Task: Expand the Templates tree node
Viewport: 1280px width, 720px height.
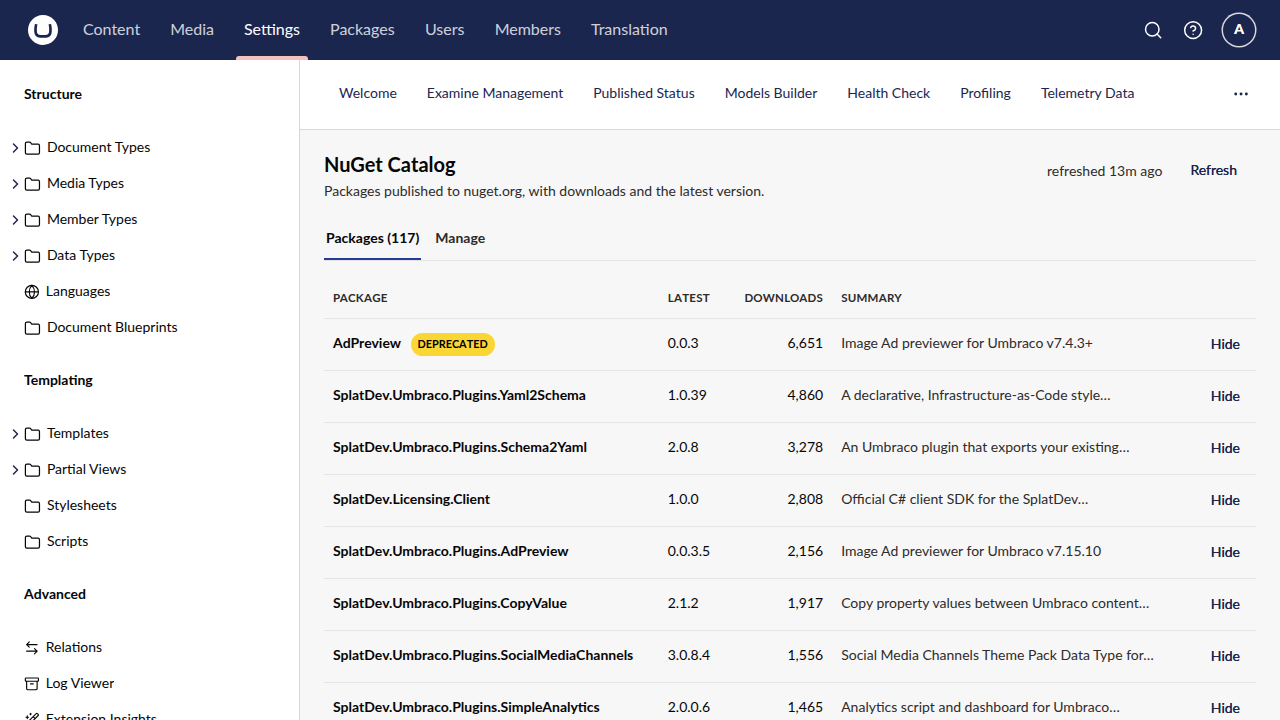Action: 15,434
